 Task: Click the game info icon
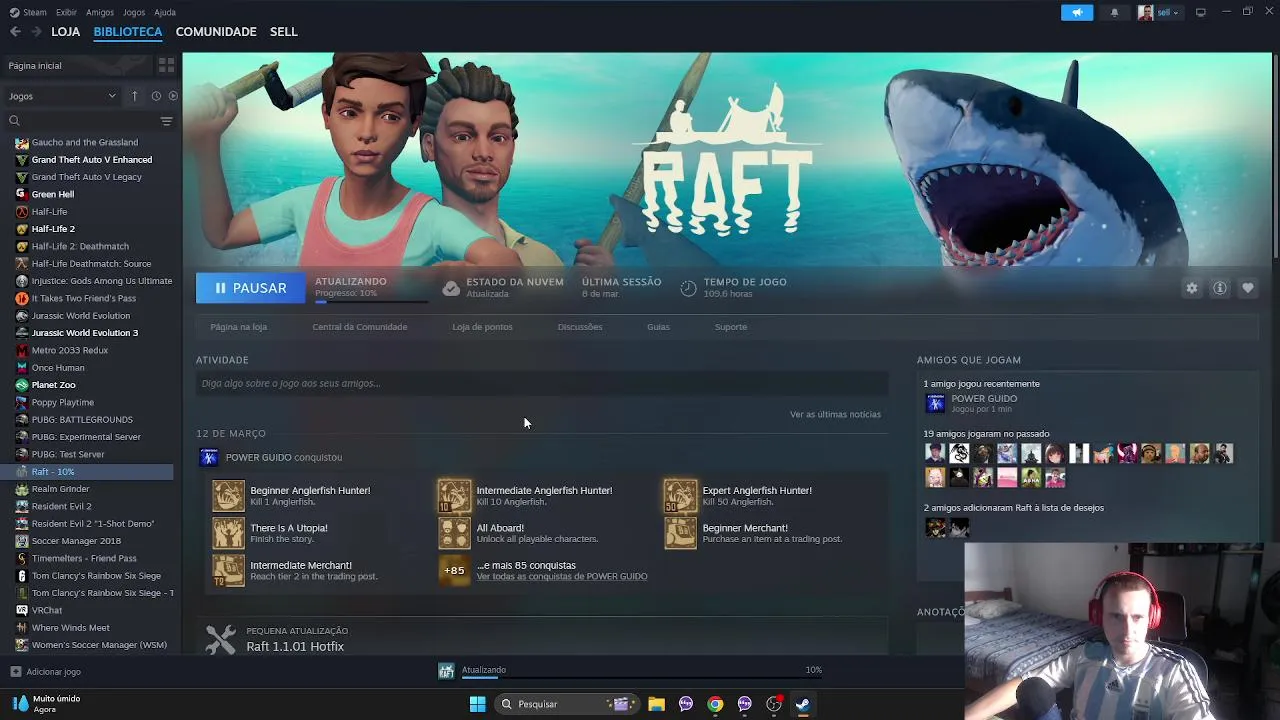pos(1220,288)
